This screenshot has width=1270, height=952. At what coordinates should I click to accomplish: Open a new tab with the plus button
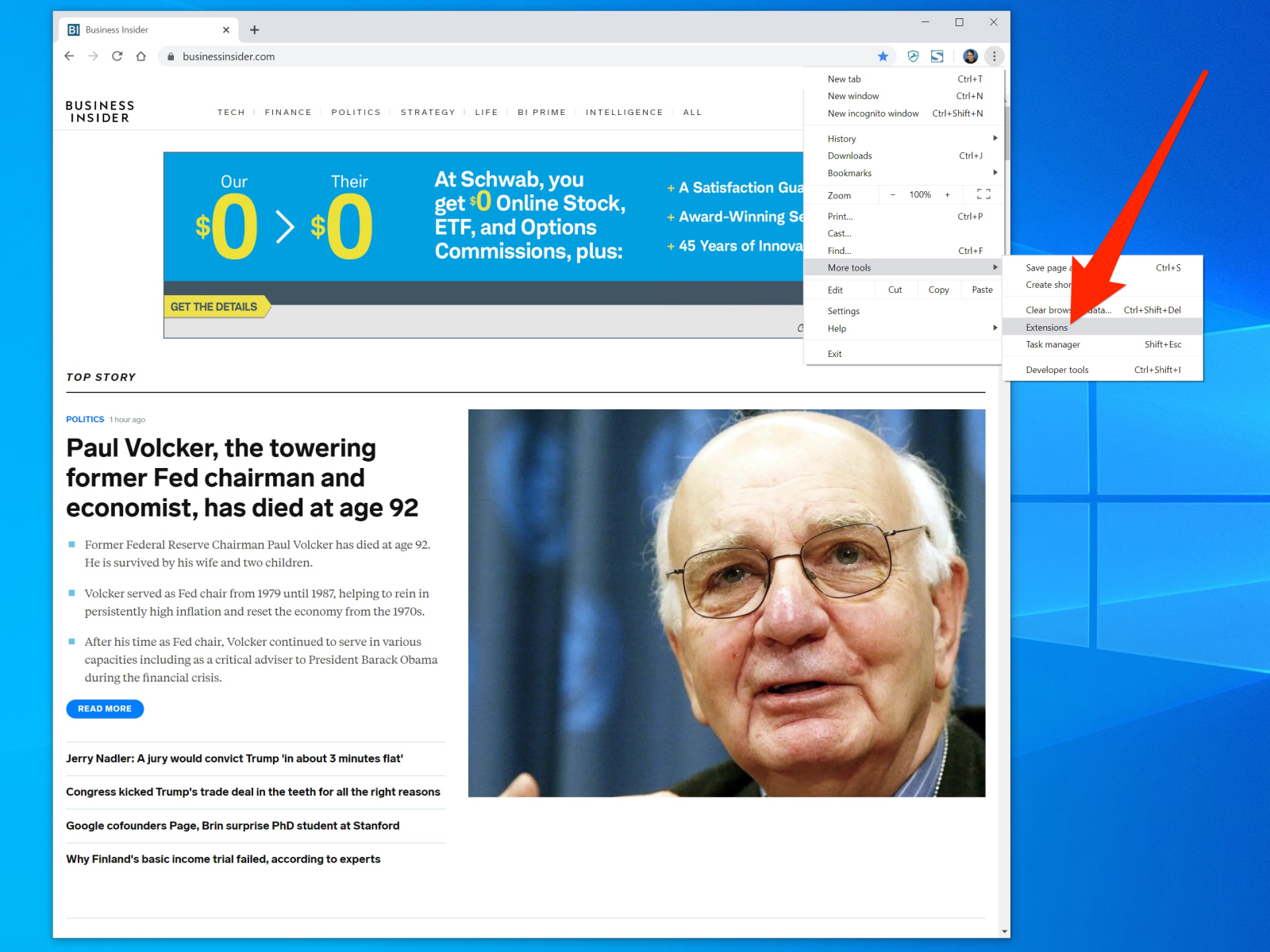click(254, 30)
